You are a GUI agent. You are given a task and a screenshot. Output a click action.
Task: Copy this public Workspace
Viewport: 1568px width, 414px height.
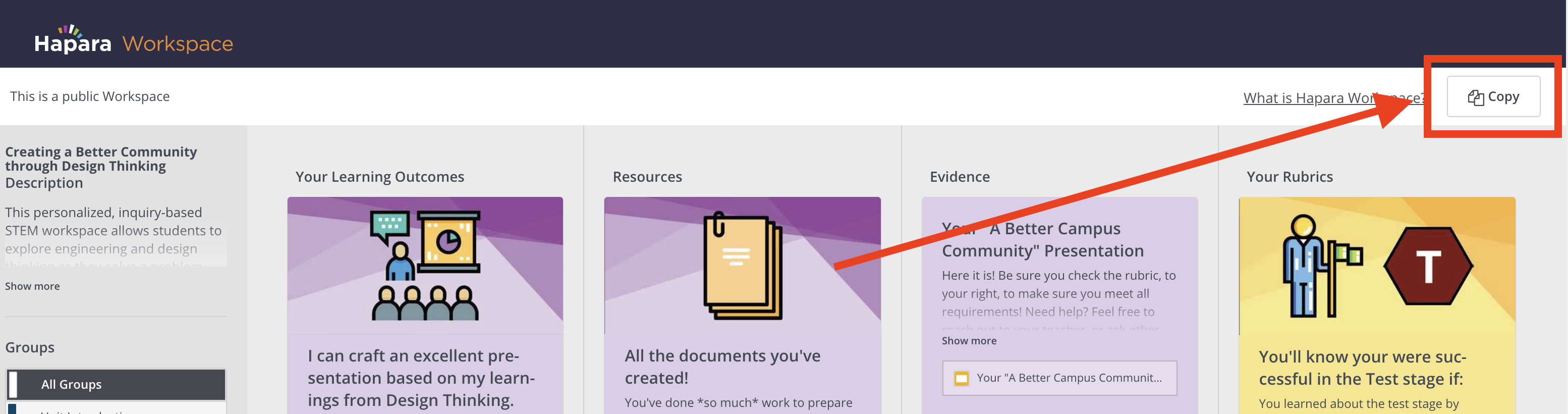click(x=1493, y=96)
